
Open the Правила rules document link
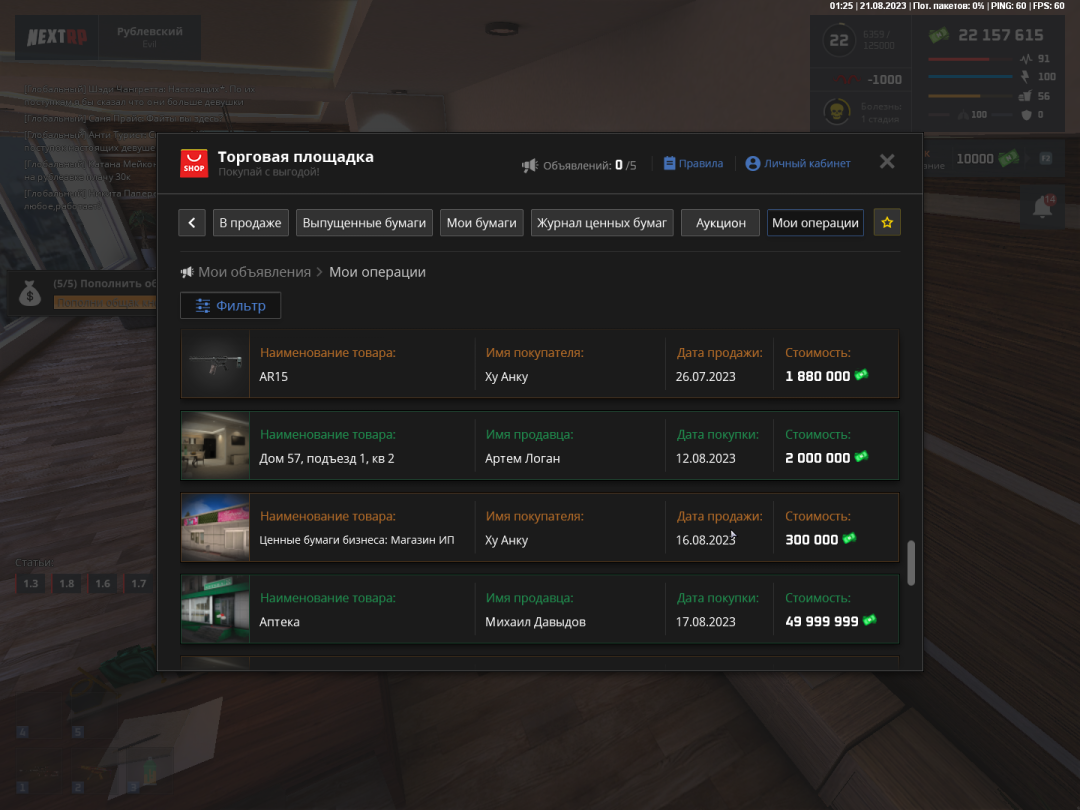(x=693, y=163)
